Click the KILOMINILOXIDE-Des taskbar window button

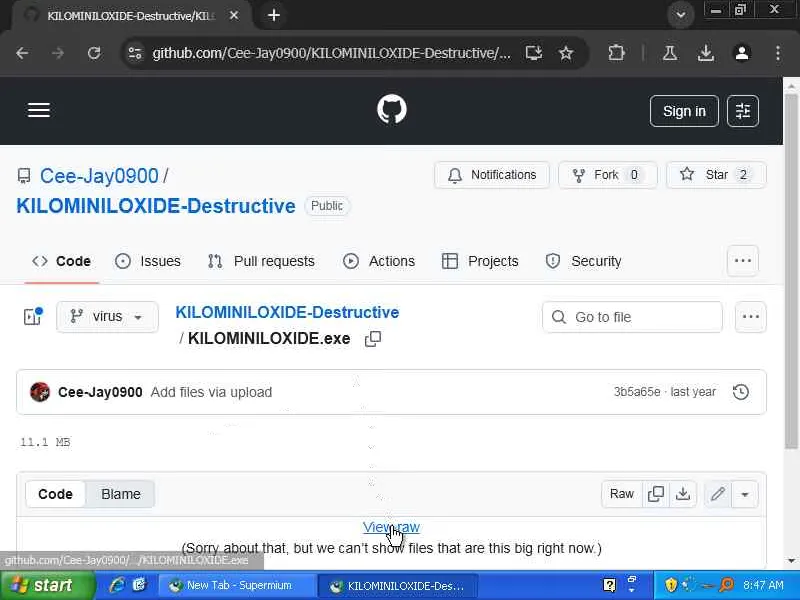398,586
